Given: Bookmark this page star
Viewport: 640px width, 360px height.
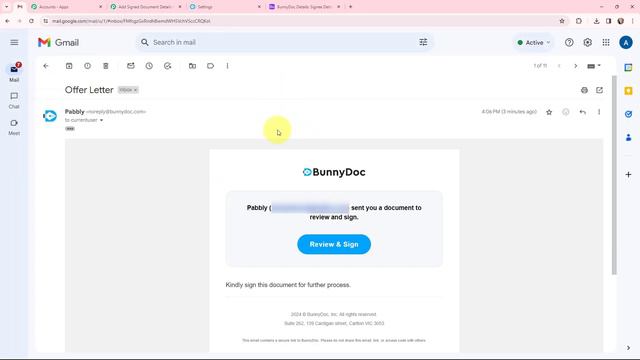Looking at the screenshot, I should 562,21.
